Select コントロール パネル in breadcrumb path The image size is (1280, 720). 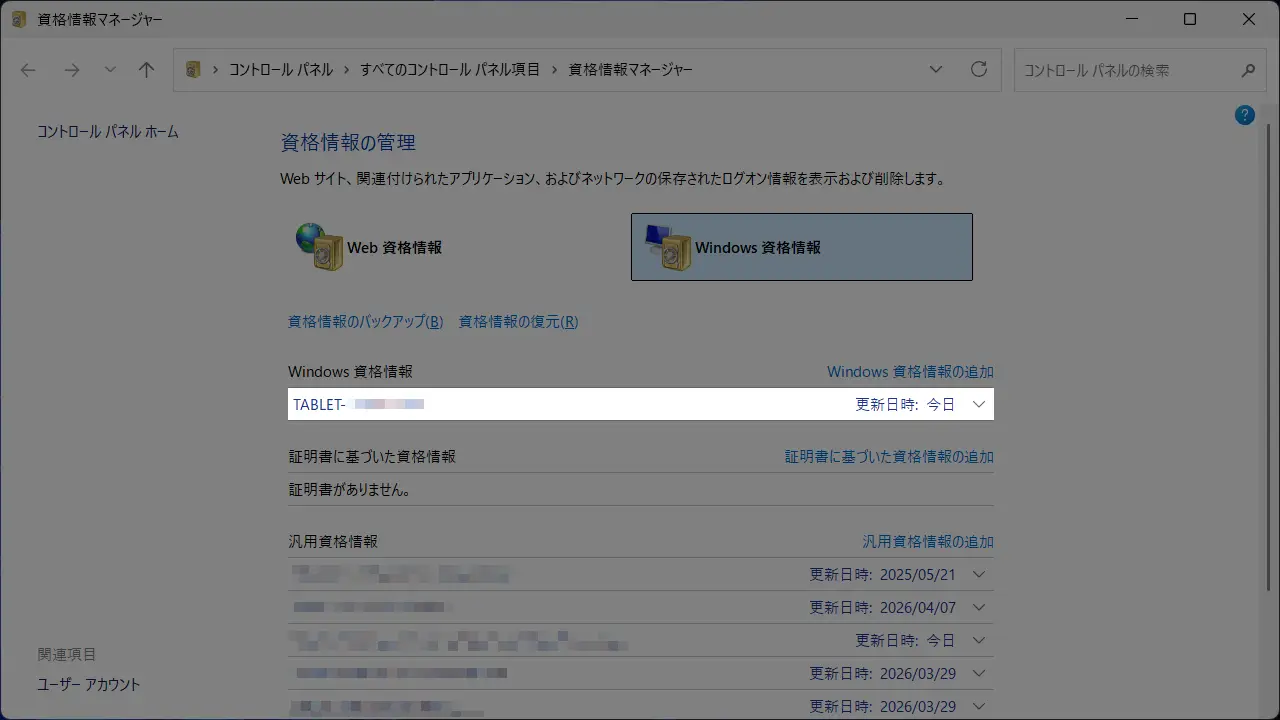281,70
